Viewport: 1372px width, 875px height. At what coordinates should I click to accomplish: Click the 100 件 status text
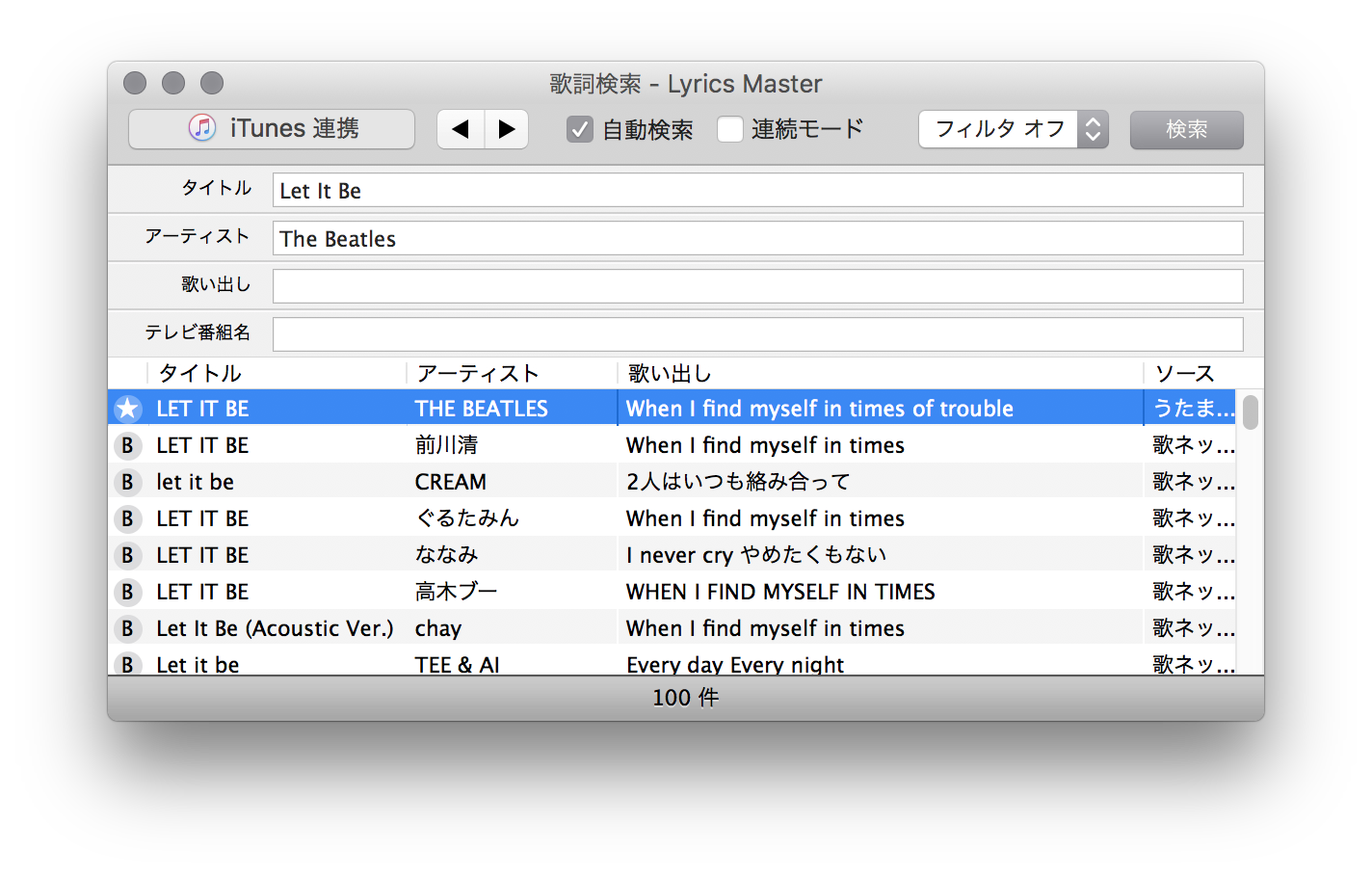click(x=685, y=698)
